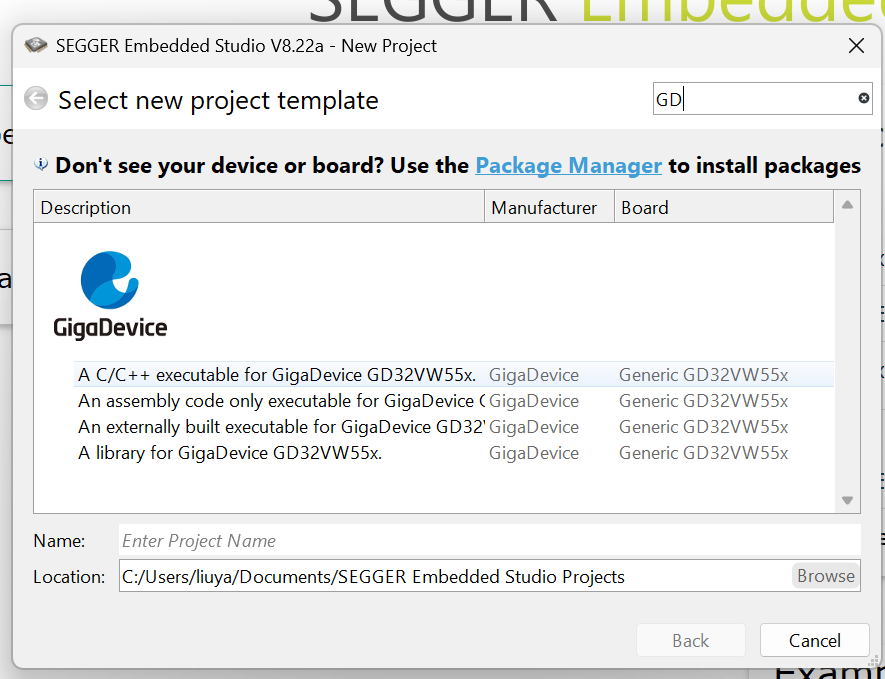Click the project Name input field
The image size is (885, 679).
pos(488,541)
